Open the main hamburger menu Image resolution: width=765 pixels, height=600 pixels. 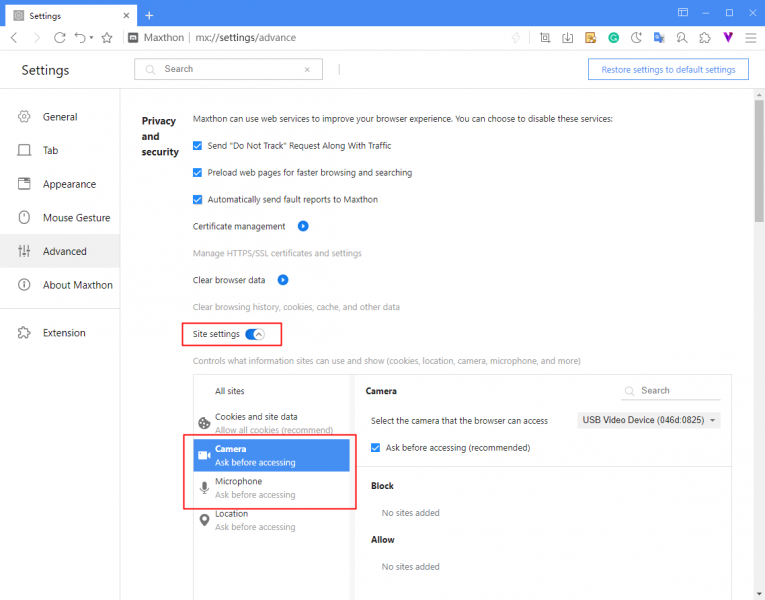(751, 38)
